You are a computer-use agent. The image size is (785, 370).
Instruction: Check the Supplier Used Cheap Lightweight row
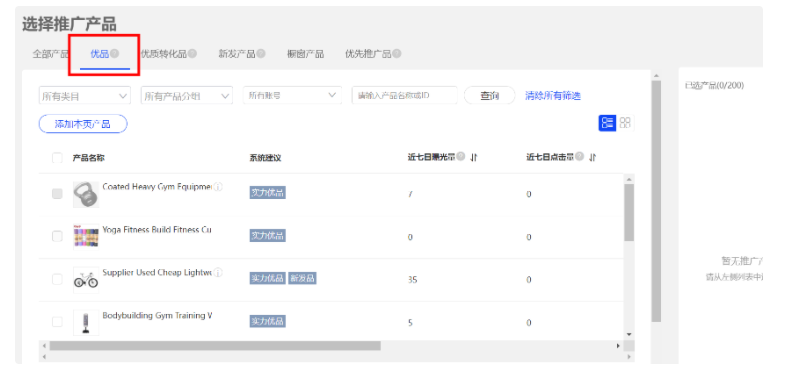click(x=57, y=279)
